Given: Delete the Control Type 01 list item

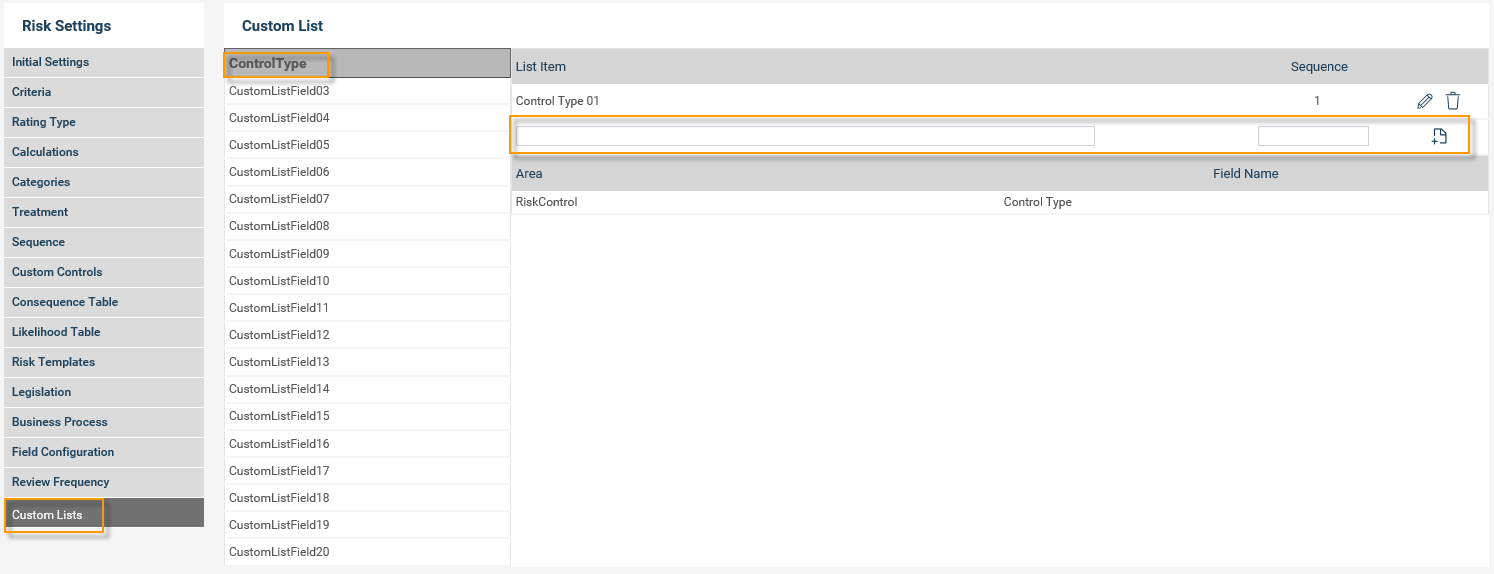Looking at the screenshot, I should [1453, 101].
